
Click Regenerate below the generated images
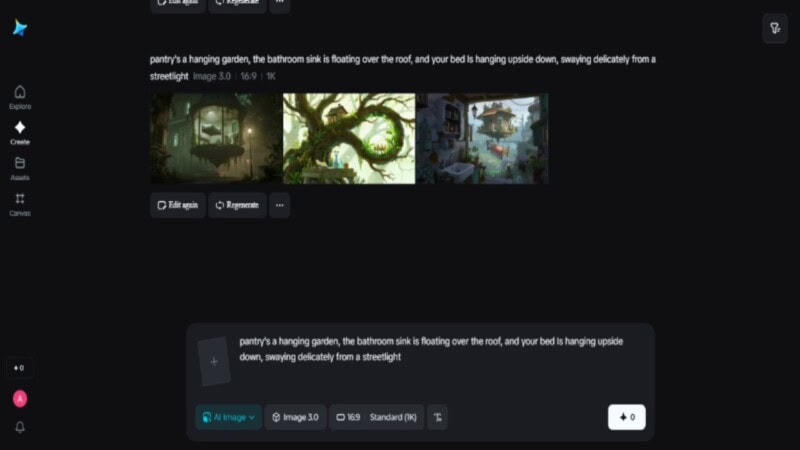click(237, 205)
